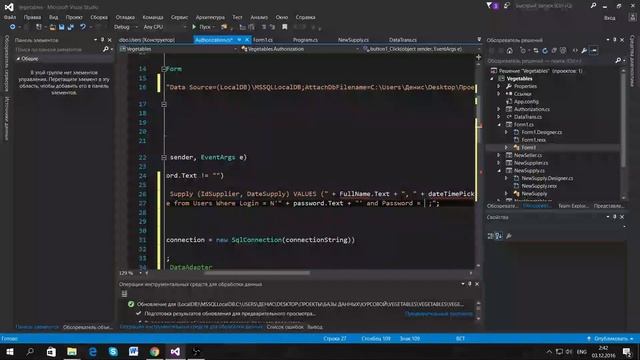Open the Файл menu
The width and height of the screenshot is (640, 360).
(x=10, y=17)
